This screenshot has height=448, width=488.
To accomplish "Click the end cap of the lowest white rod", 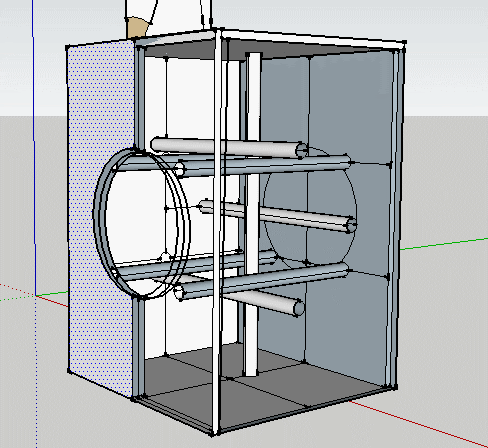I will pos(299,308).
